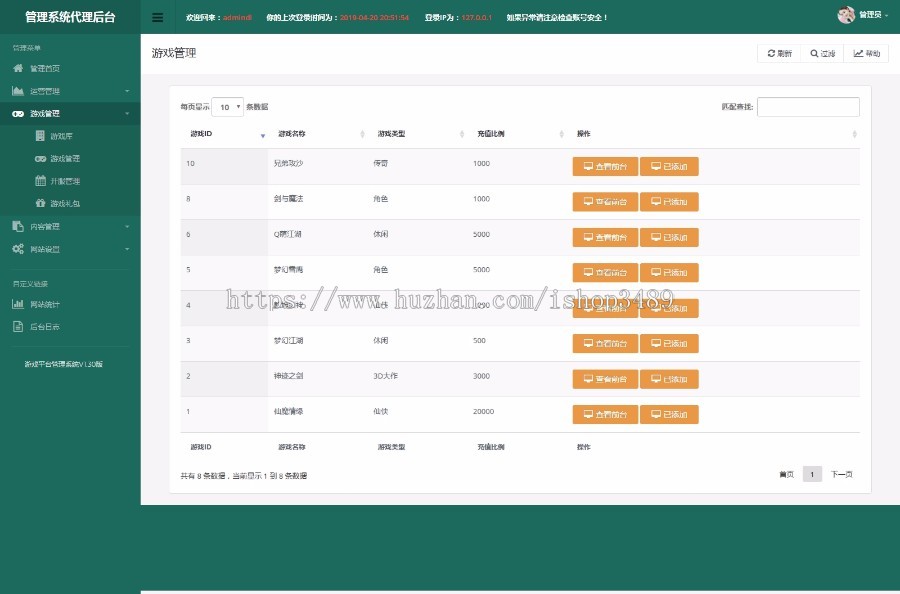
Task: Toggle sorting on the 充值比例 column
Action: [x=492, y=133]
